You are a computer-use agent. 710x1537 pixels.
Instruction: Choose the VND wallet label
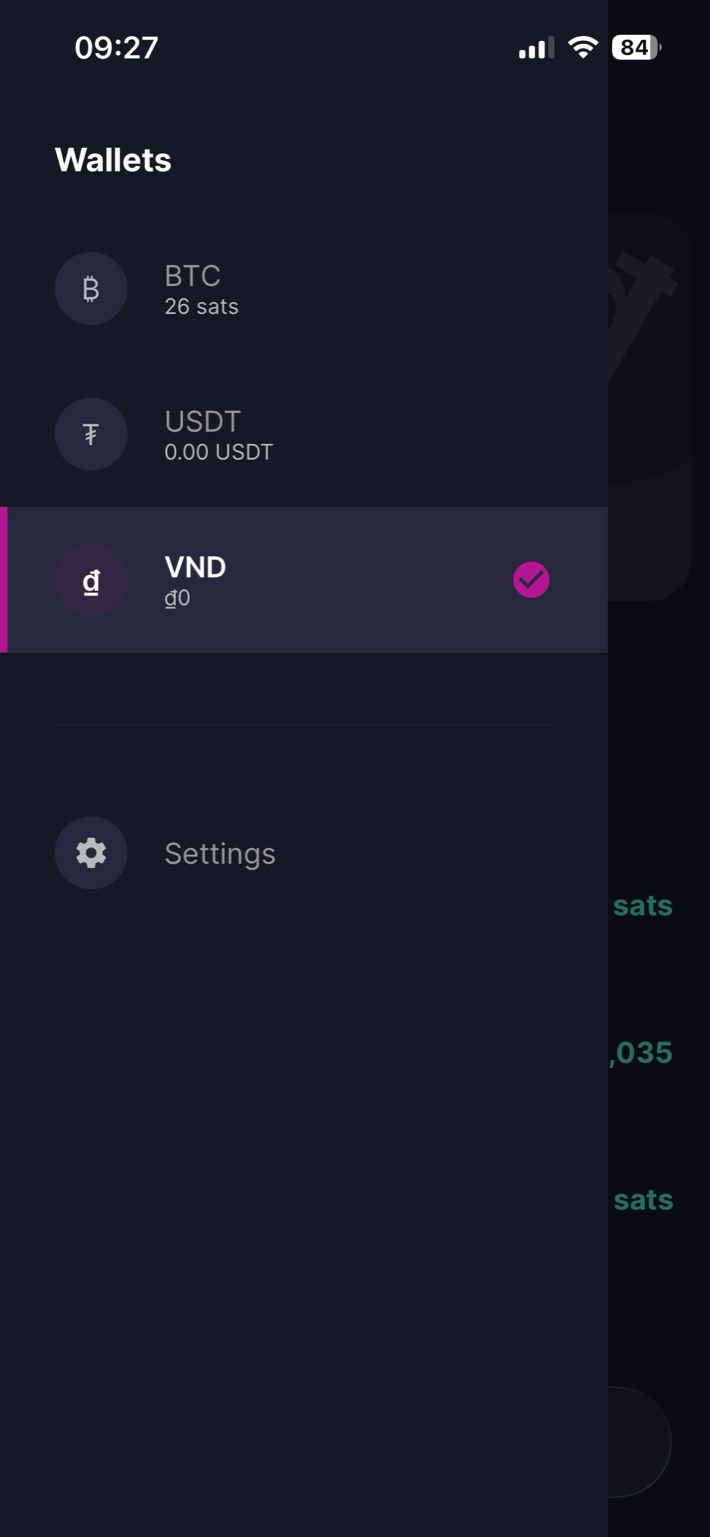click(195, 567)
